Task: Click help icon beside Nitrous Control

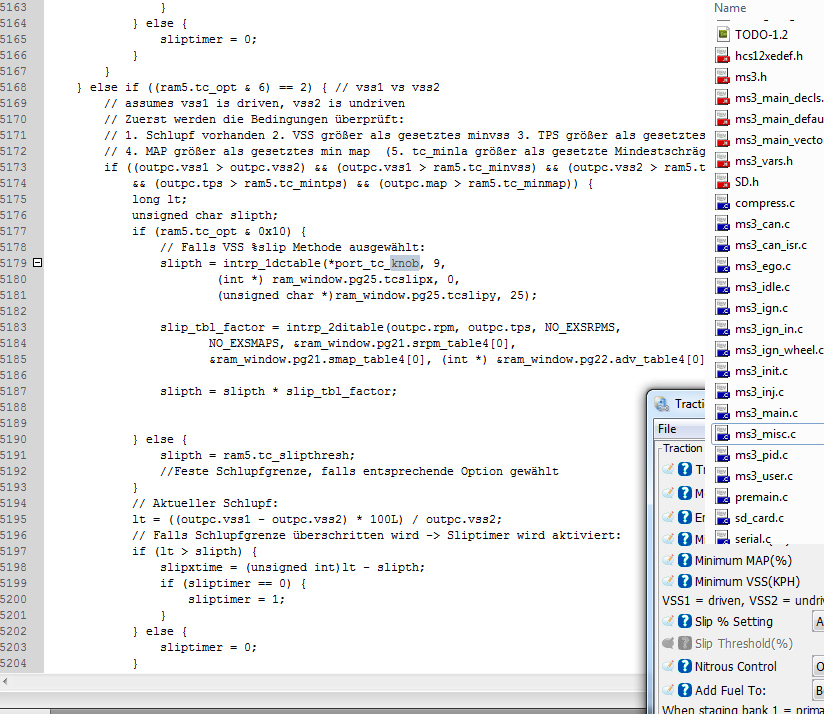Action: pyautogui.click(x=685, y=667)
